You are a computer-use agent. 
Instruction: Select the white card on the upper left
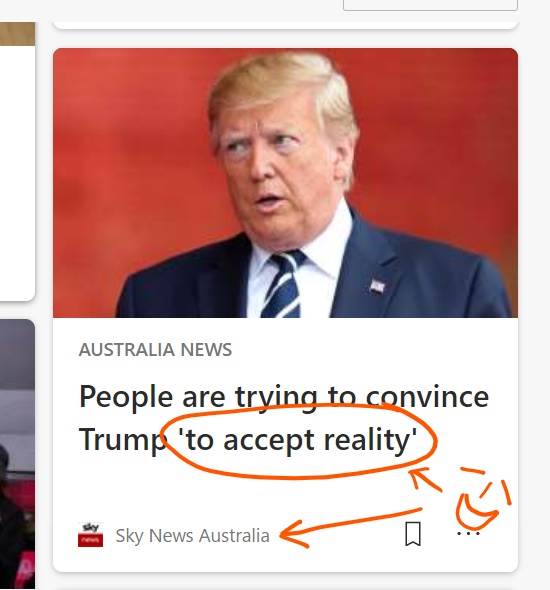pos(17,173)
